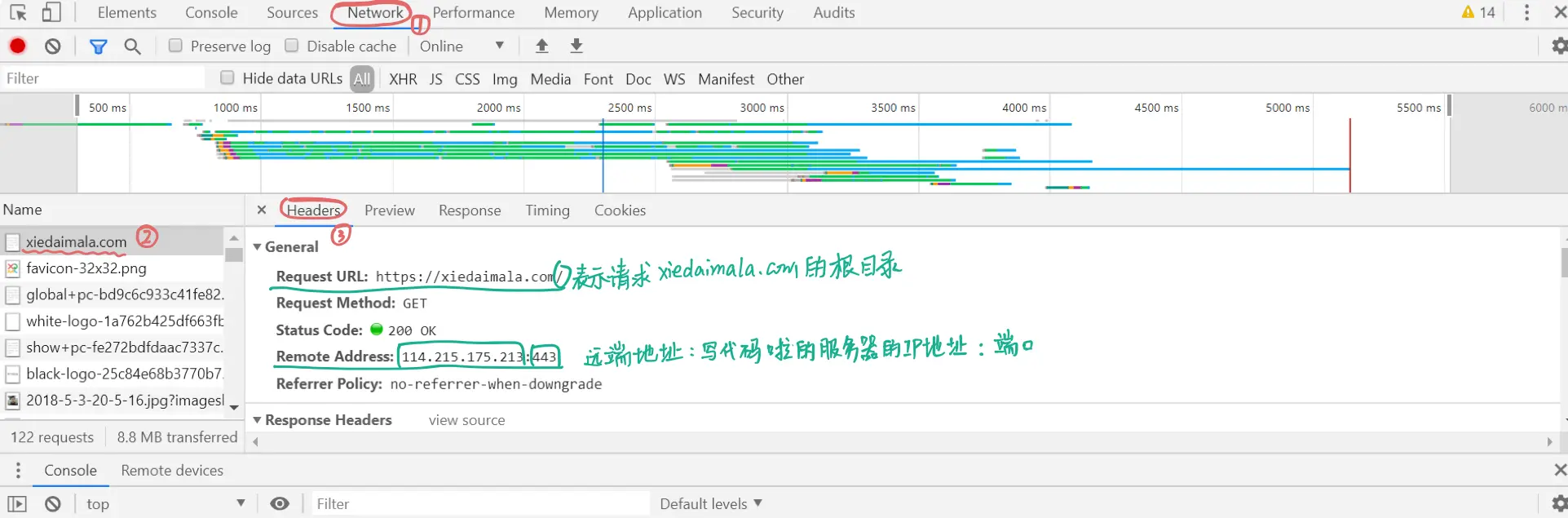Viewport: 1568px width, 518px height.
Task: Filter requests by CSS type
Action: click(467, 79)
